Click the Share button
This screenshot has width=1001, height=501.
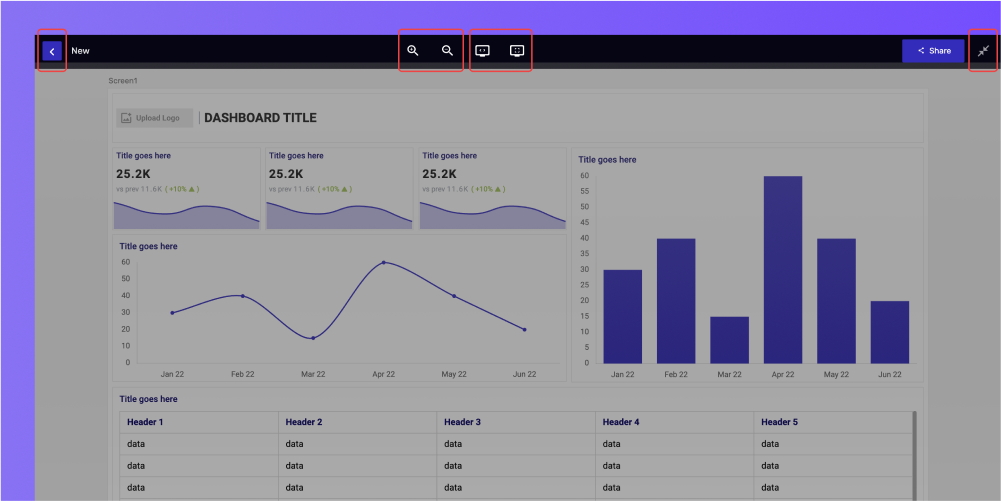[x=933, y=51]
